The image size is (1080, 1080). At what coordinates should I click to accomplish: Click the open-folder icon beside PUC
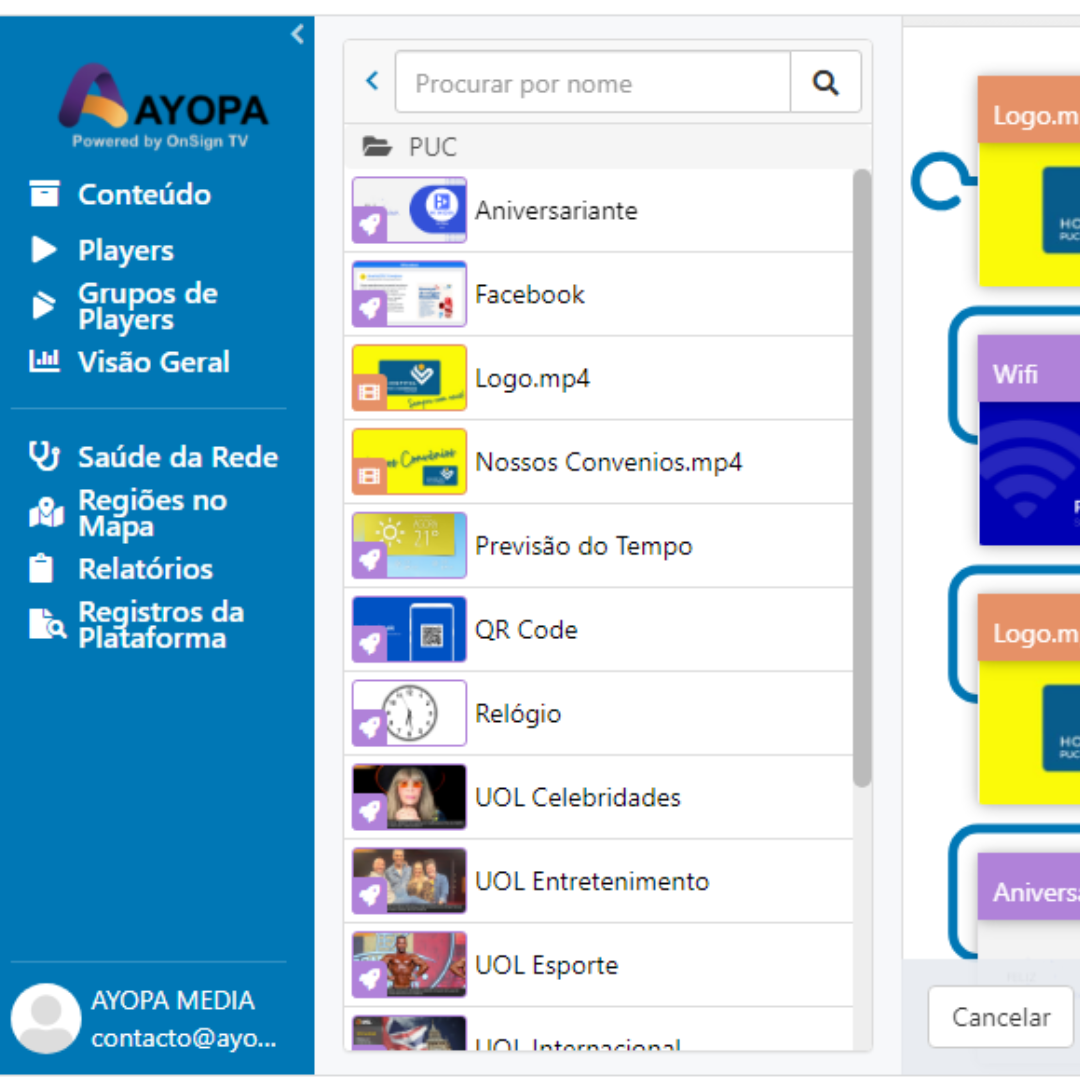[377, 146]
